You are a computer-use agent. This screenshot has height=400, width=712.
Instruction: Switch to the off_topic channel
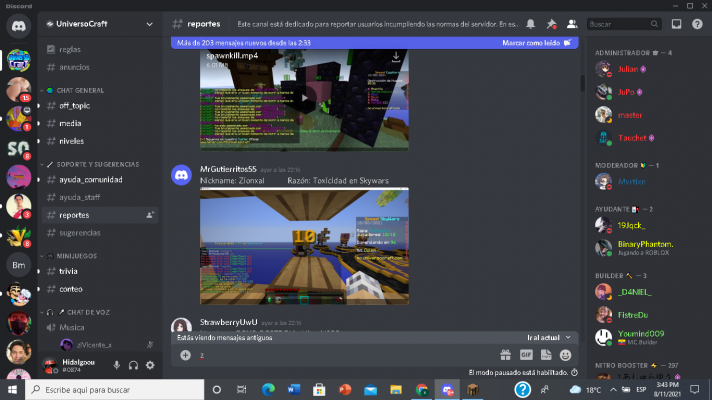[75, 106]
